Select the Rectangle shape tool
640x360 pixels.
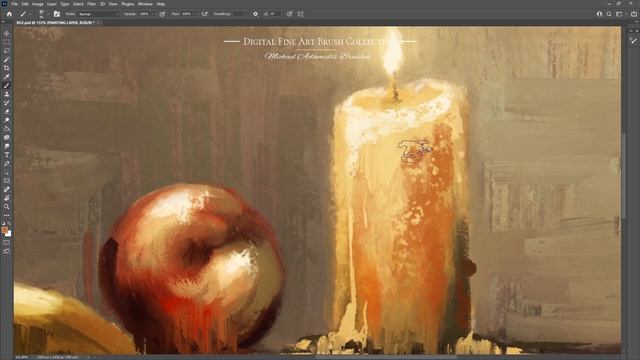tap(7, 180)
